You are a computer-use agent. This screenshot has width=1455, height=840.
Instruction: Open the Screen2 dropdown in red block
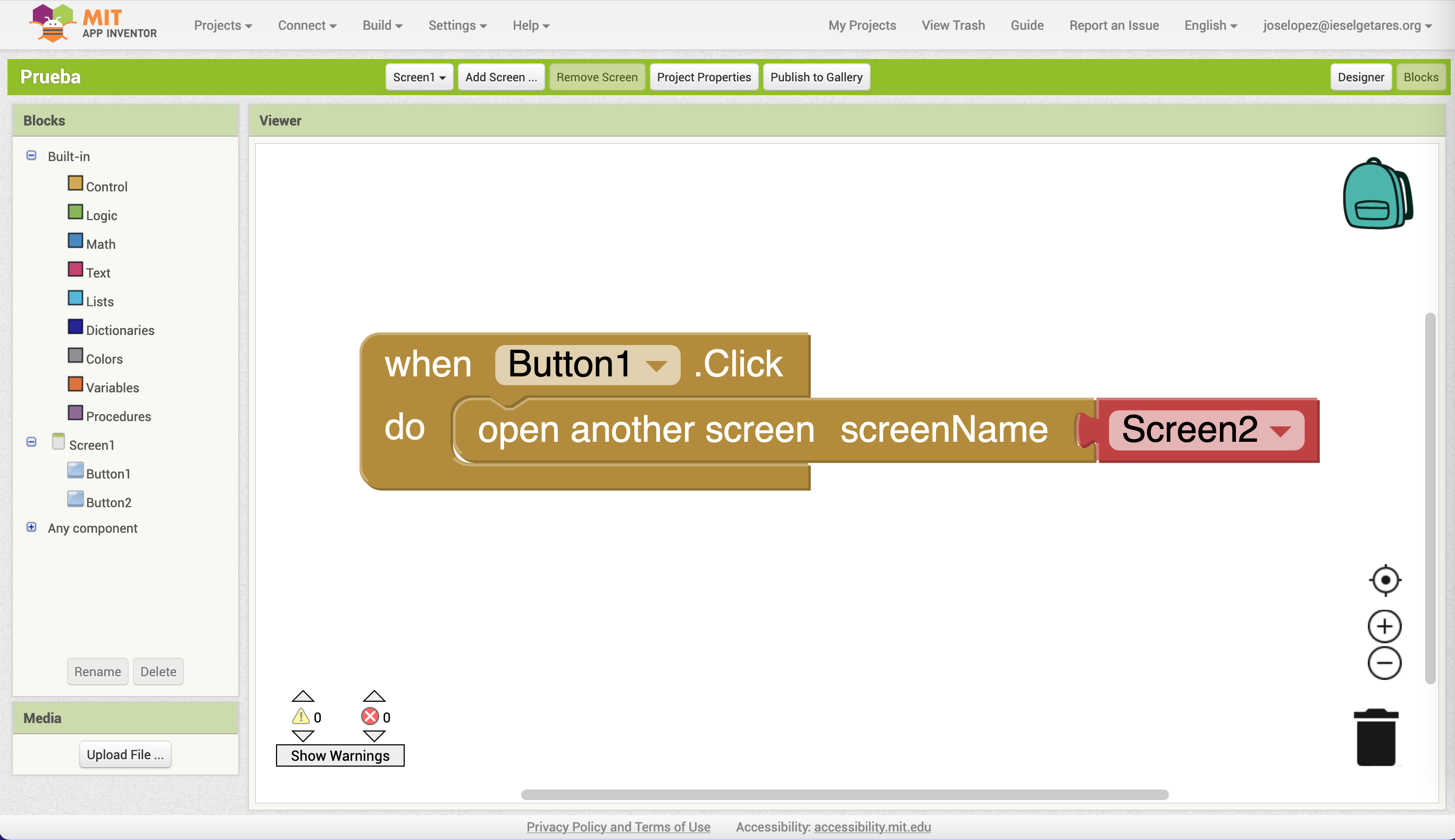1281,431
